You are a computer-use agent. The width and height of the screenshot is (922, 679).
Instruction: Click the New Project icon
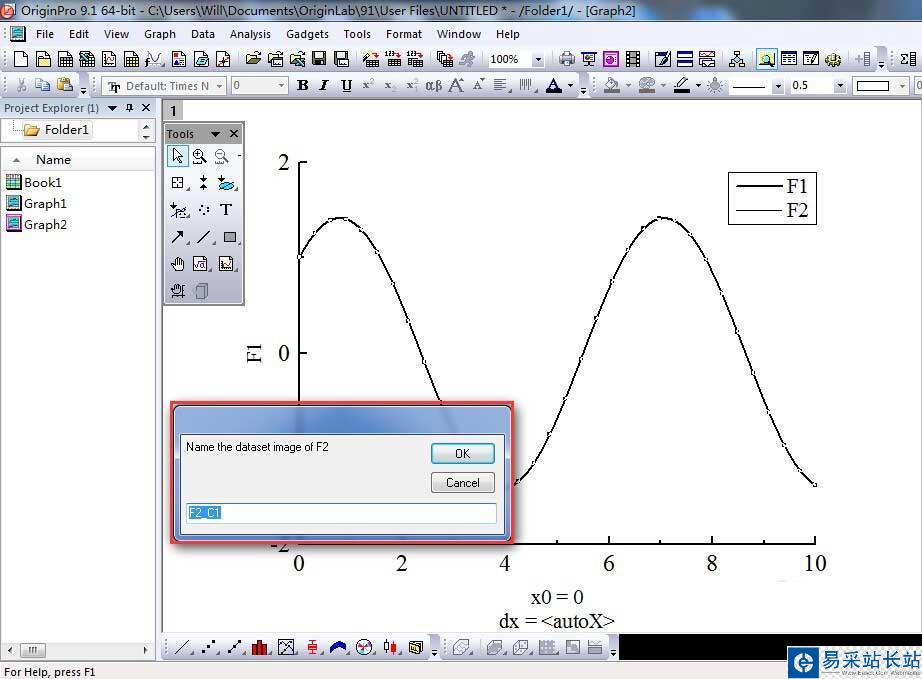[x=21, y=59]
